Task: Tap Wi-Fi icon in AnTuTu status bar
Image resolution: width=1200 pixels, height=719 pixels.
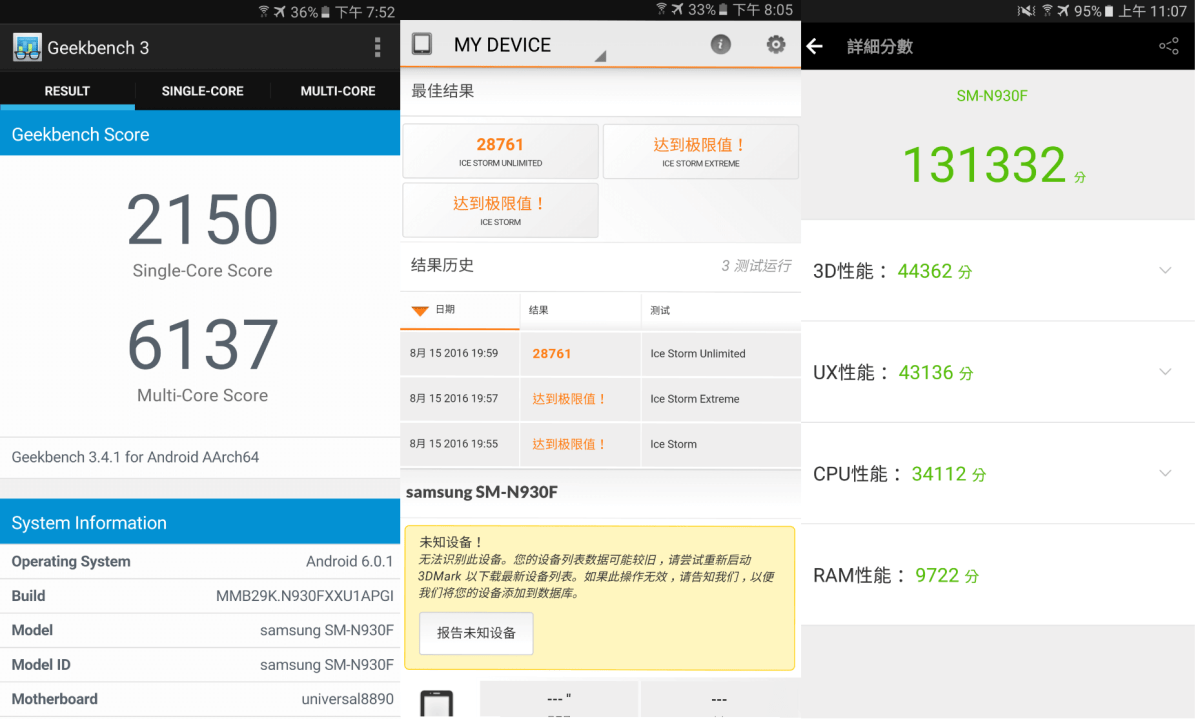Action: (x=1048, y=11)
